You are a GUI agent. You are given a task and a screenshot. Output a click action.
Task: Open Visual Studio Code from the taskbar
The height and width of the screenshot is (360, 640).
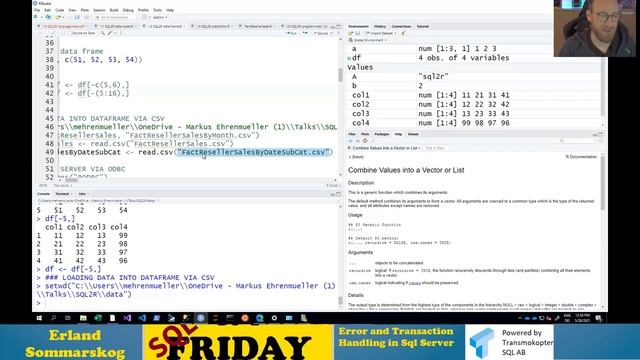click(142, 318)
